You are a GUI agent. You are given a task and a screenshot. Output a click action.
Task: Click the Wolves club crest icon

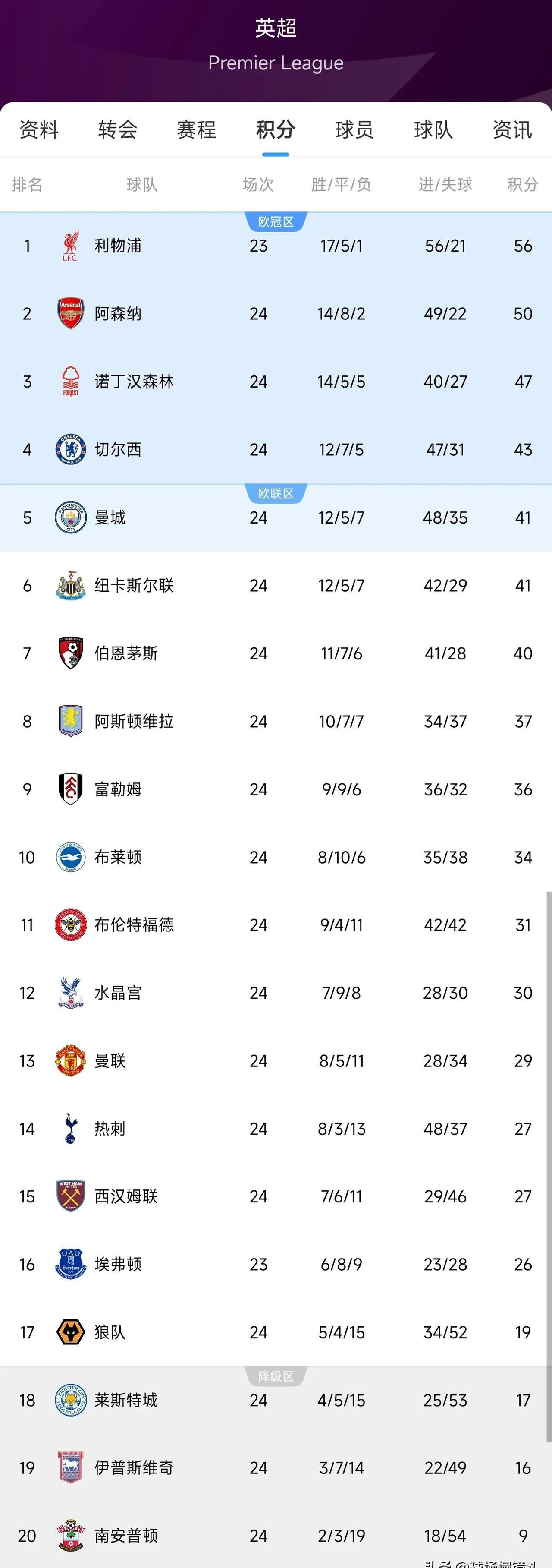[71, 1332]
